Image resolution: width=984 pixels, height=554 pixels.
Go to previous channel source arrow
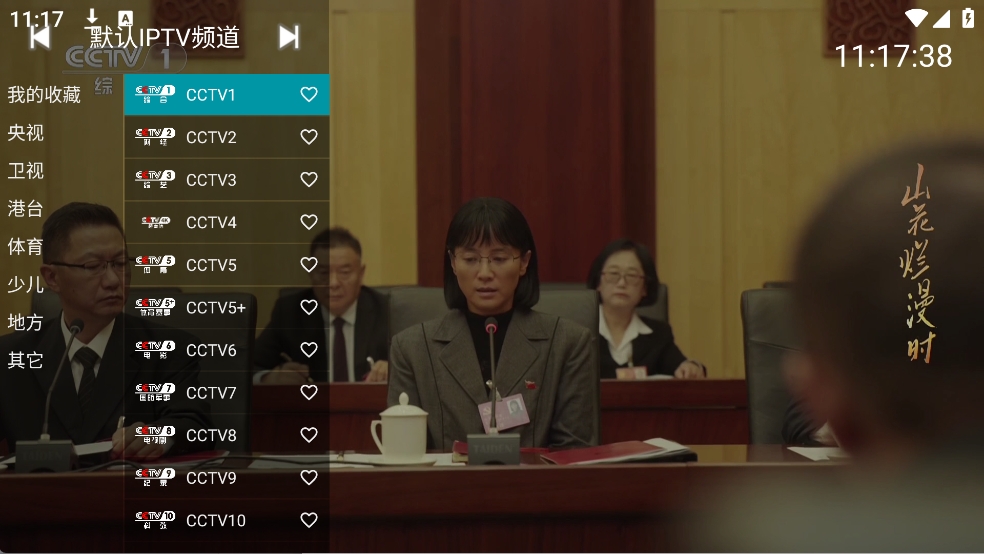[40, 38]
